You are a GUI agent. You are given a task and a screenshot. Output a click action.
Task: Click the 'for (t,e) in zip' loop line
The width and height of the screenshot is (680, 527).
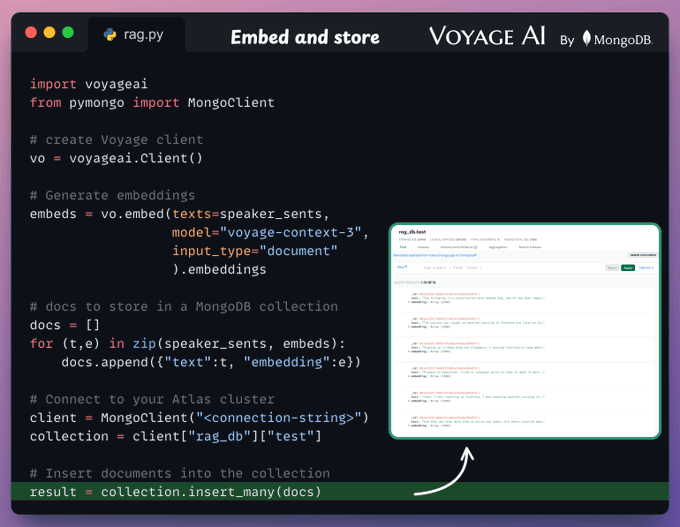187,344
